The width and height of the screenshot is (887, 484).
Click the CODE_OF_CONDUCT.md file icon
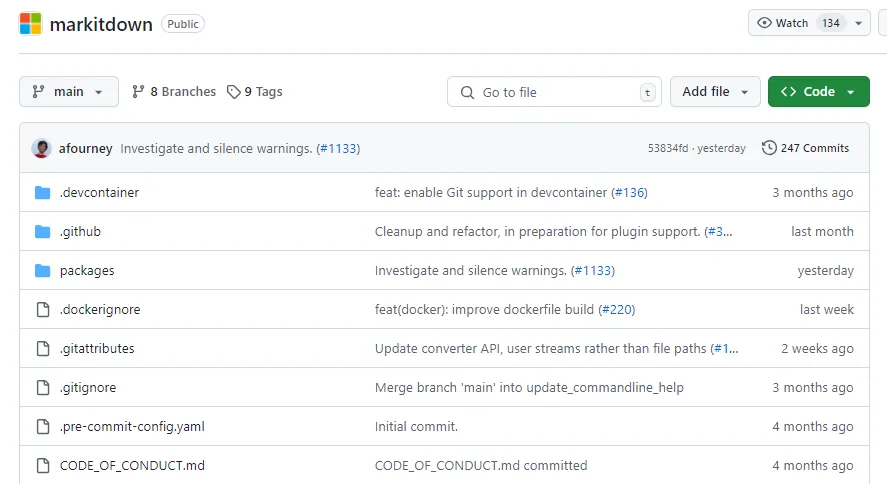tap(42, 466)
